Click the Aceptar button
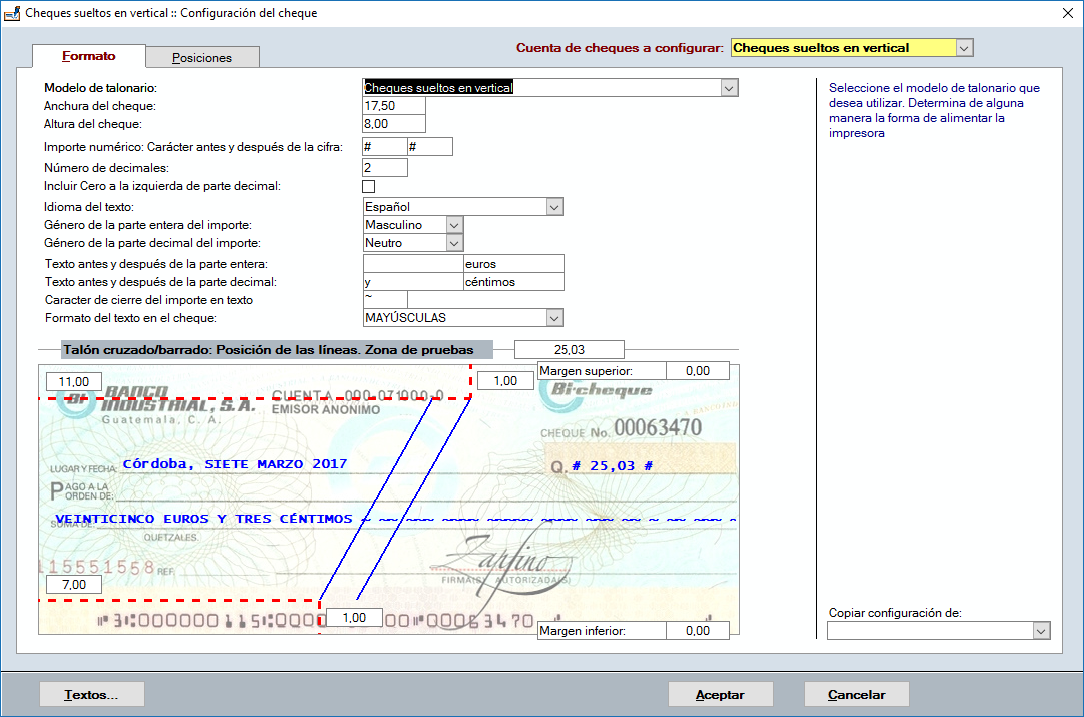The height and width of the screenshot is (717, 1084). click(720, 693)
